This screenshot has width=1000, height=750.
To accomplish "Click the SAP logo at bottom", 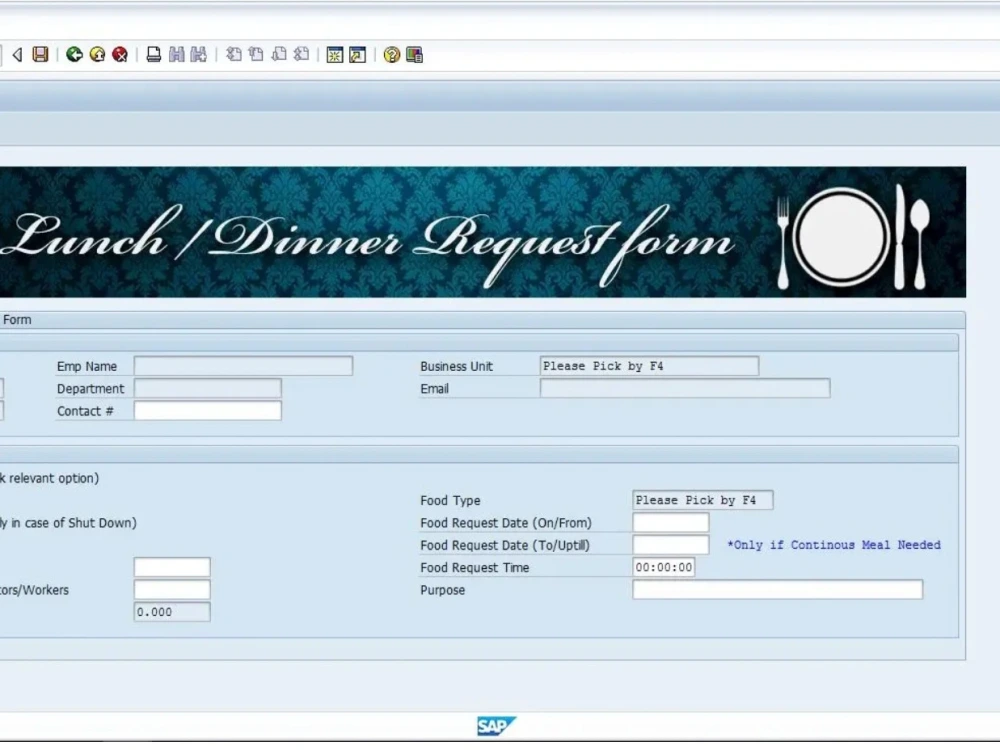I will (x=496, y=726).
